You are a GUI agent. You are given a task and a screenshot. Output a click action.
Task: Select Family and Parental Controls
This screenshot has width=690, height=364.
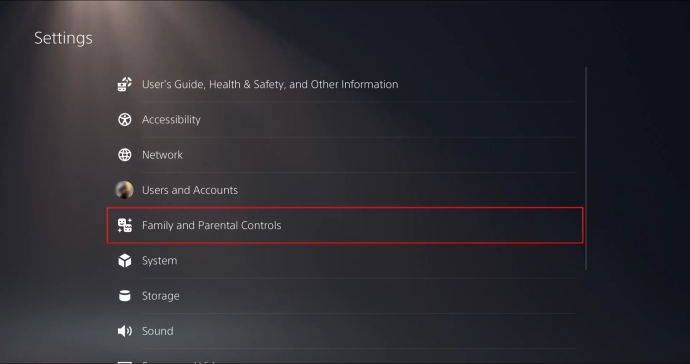(x=345, y=225)
